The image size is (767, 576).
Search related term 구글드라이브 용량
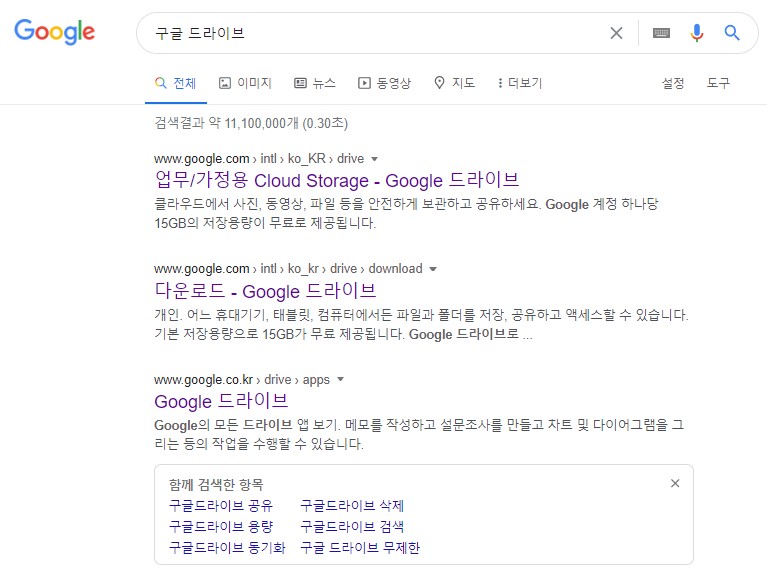[x=221, y=527]
